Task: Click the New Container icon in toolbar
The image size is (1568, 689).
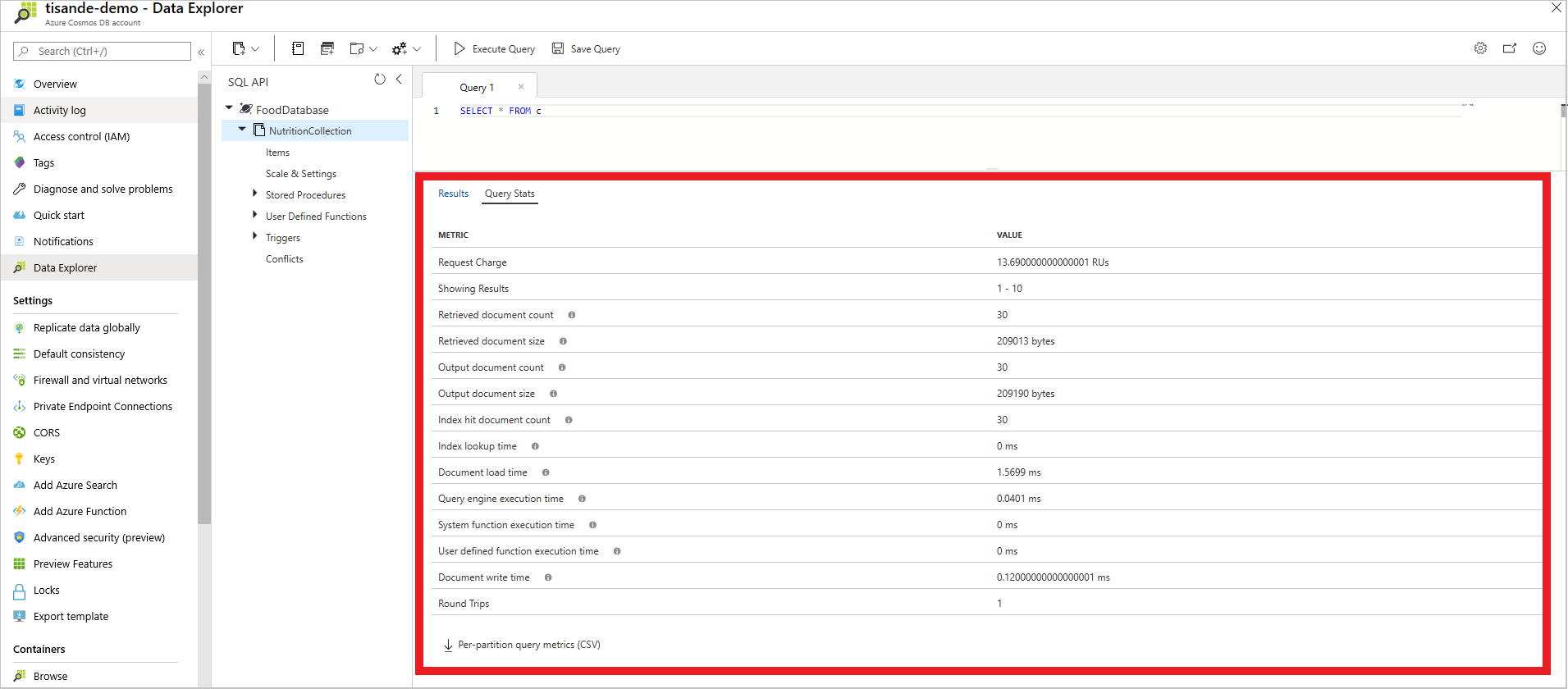Action: (x=239, y=48)
